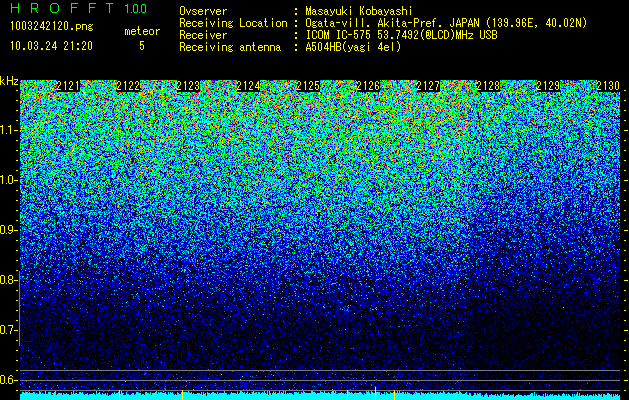
Task: Click the kHz axis unit label
Action: click(x=9, y=81)
